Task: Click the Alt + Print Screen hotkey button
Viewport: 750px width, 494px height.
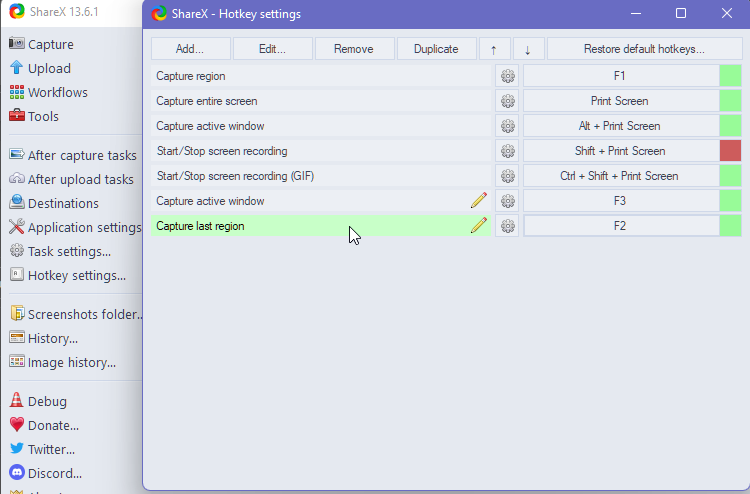Action: pyautogui.click(x=620, y=126)
